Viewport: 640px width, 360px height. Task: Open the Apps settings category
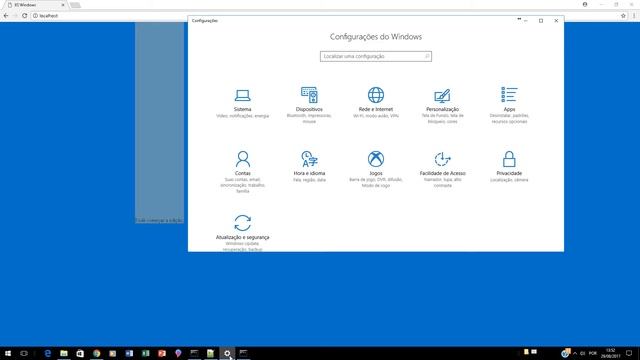(509, 105)
